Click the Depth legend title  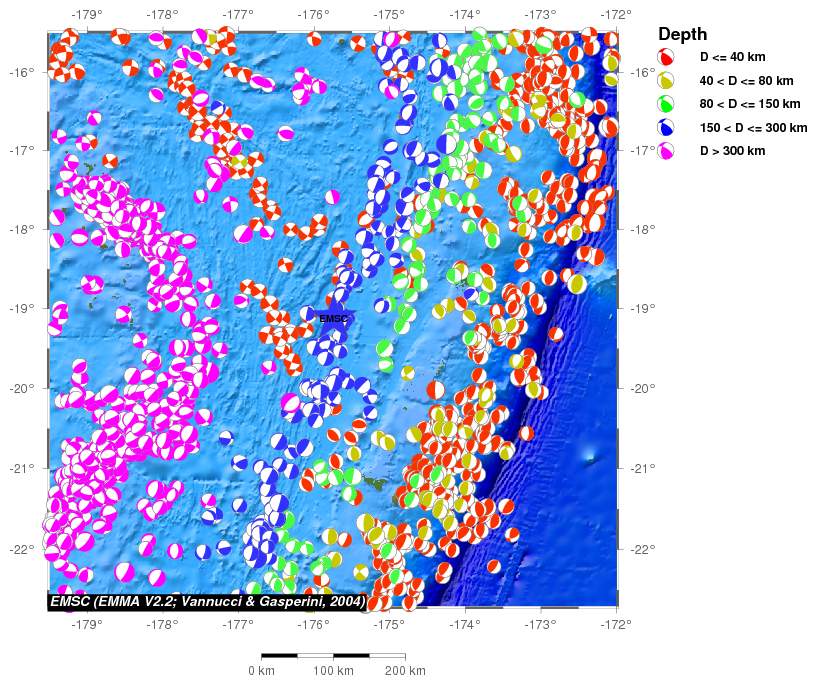683,34
